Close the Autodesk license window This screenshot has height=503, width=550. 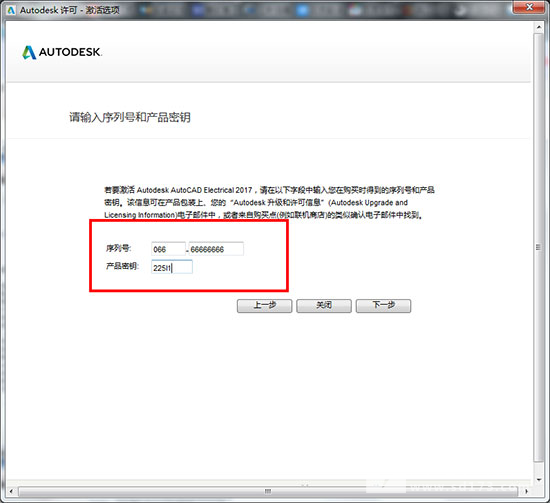[530, 7]
